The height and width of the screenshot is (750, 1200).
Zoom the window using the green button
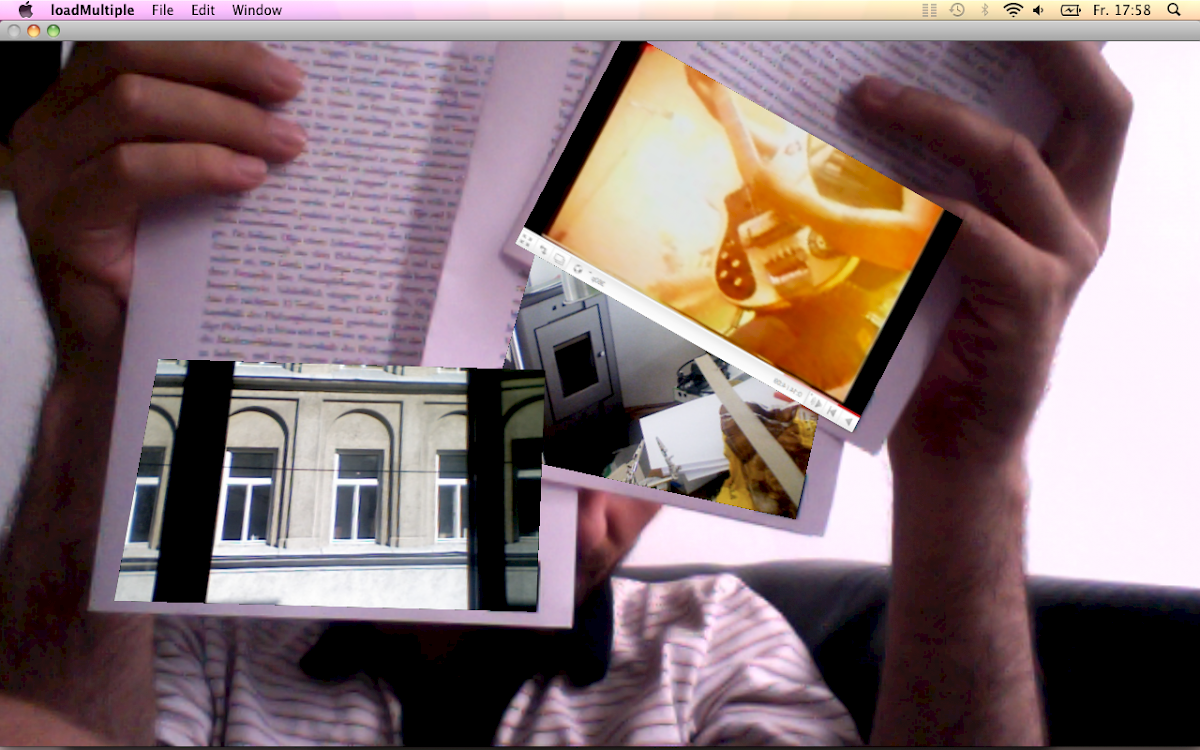53,30
